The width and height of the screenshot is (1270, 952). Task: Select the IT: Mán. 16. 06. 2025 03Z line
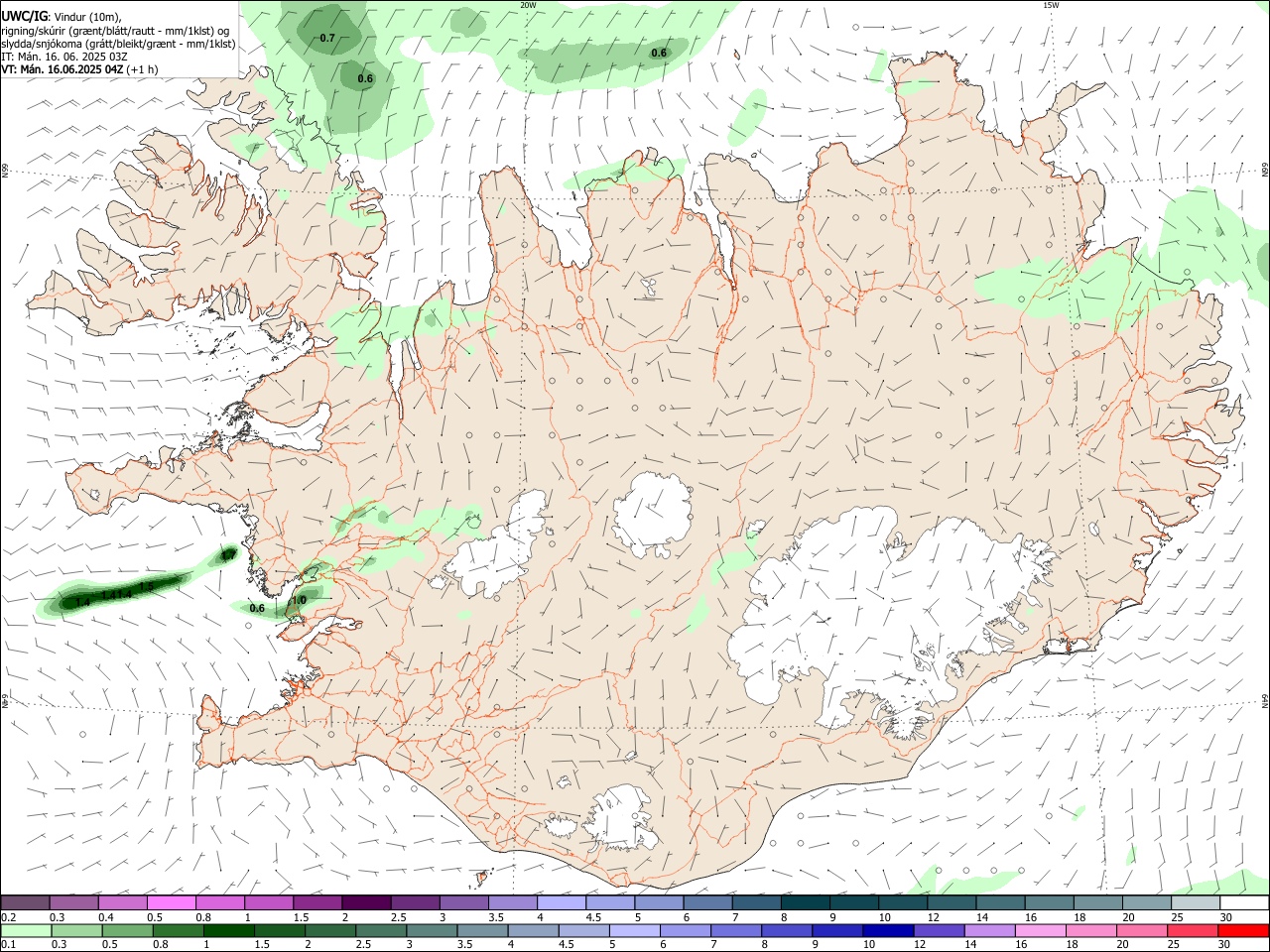pyautogui.click(x=63, y=57)
